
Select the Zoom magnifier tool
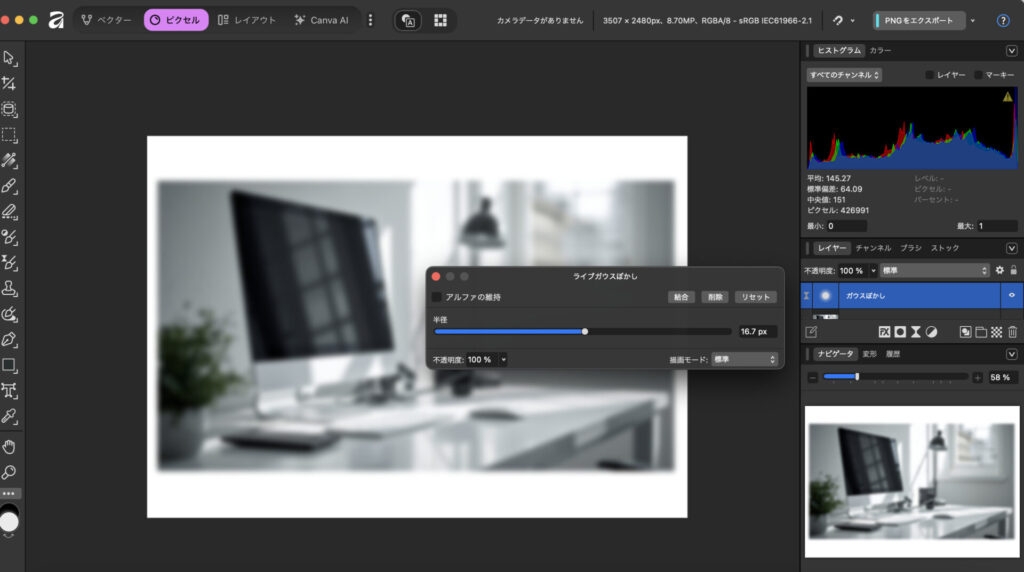[10, 472]
